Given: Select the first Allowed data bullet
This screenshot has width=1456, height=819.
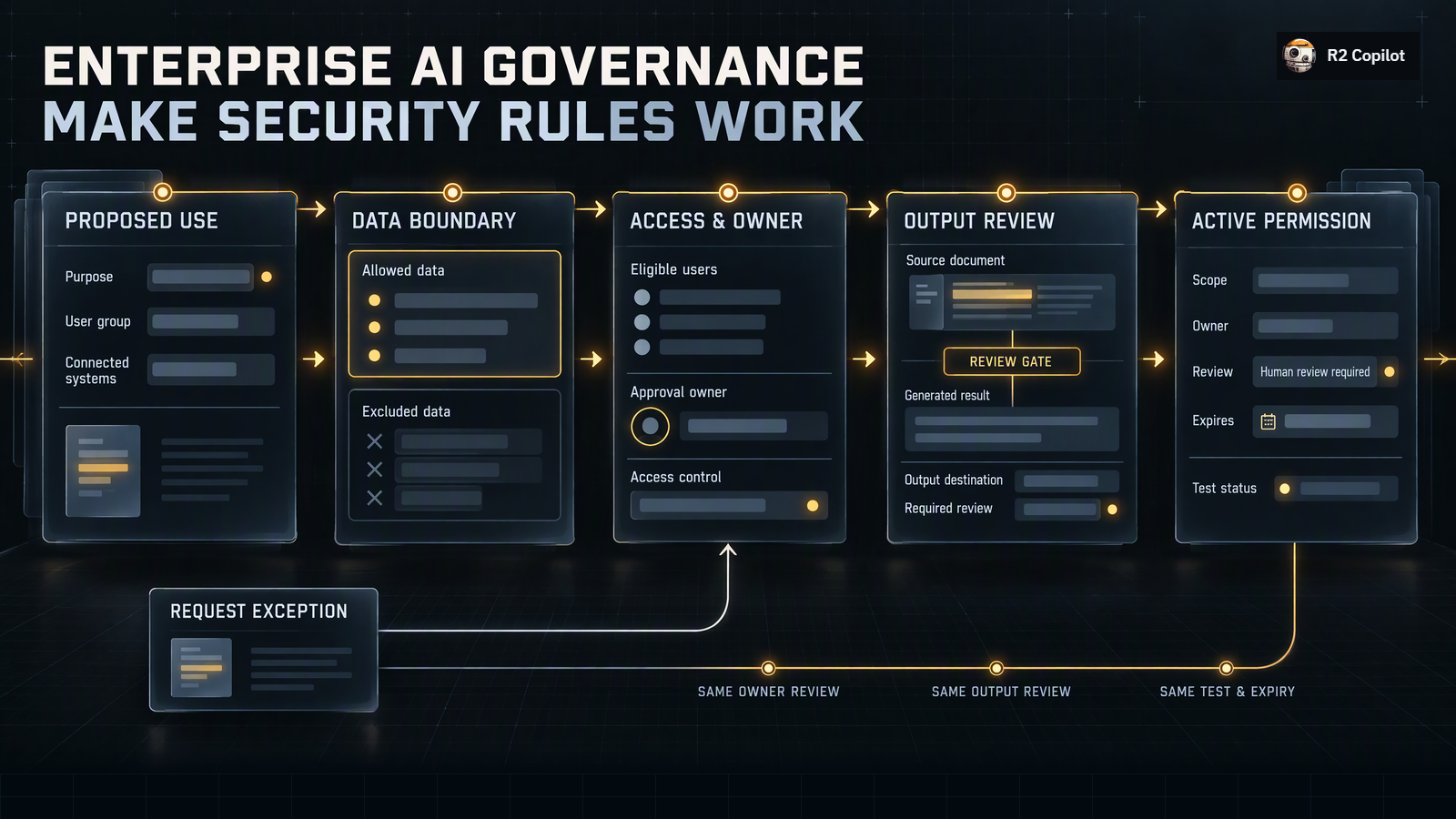Looking at the screenshot, I should pos(374,300).
